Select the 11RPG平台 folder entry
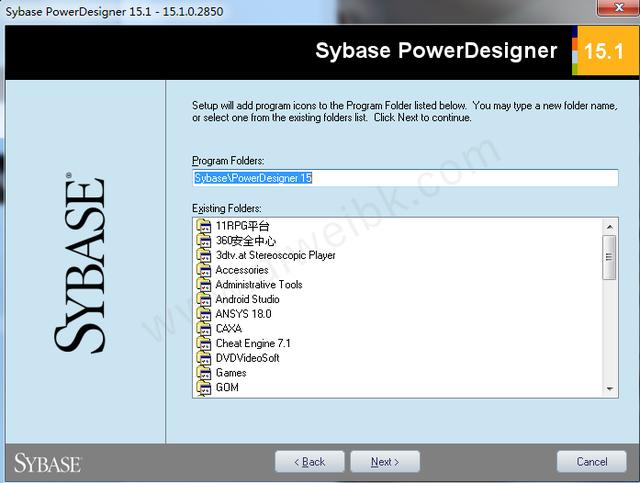 tap(242, 226)
